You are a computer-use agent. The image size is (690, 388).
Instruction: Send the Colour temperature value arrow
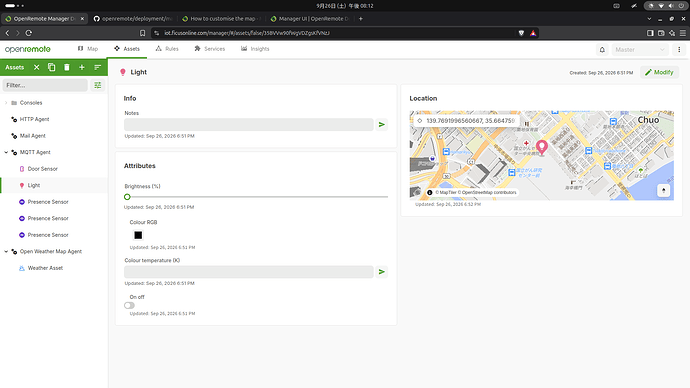coord(382,272)
